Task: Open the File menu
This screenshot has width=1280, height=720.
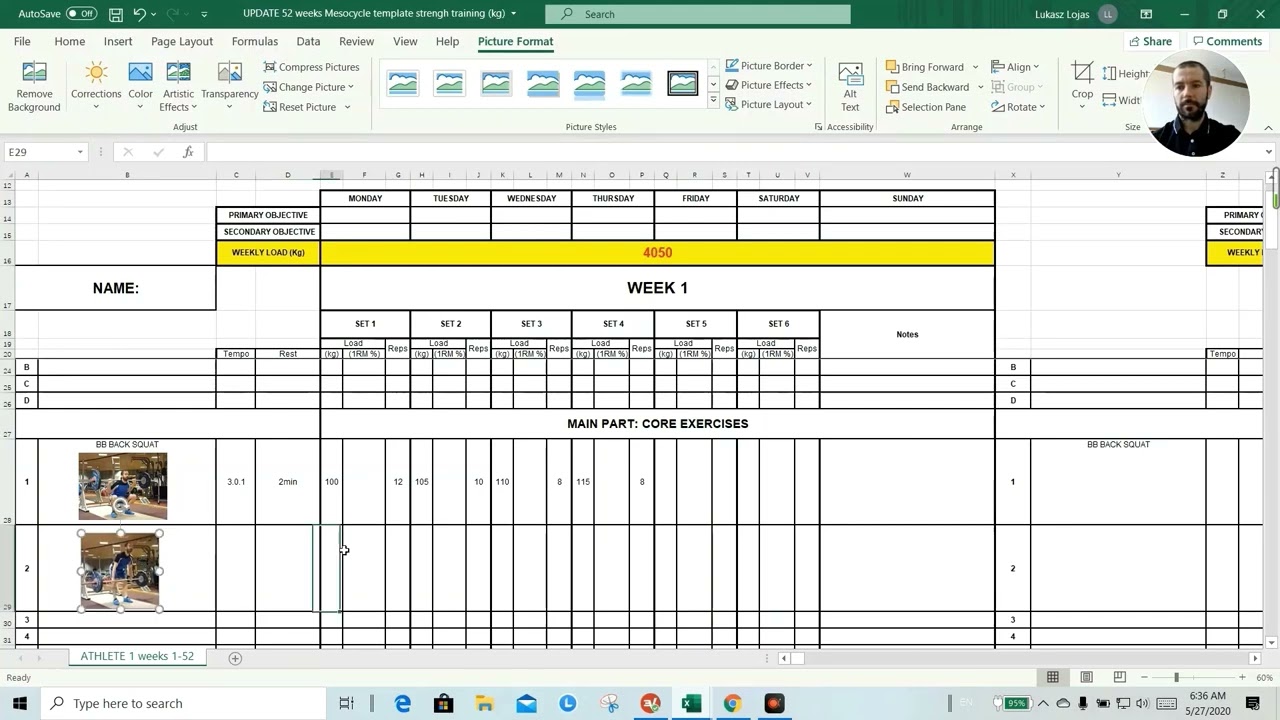Action: click(x=22, y=41)
